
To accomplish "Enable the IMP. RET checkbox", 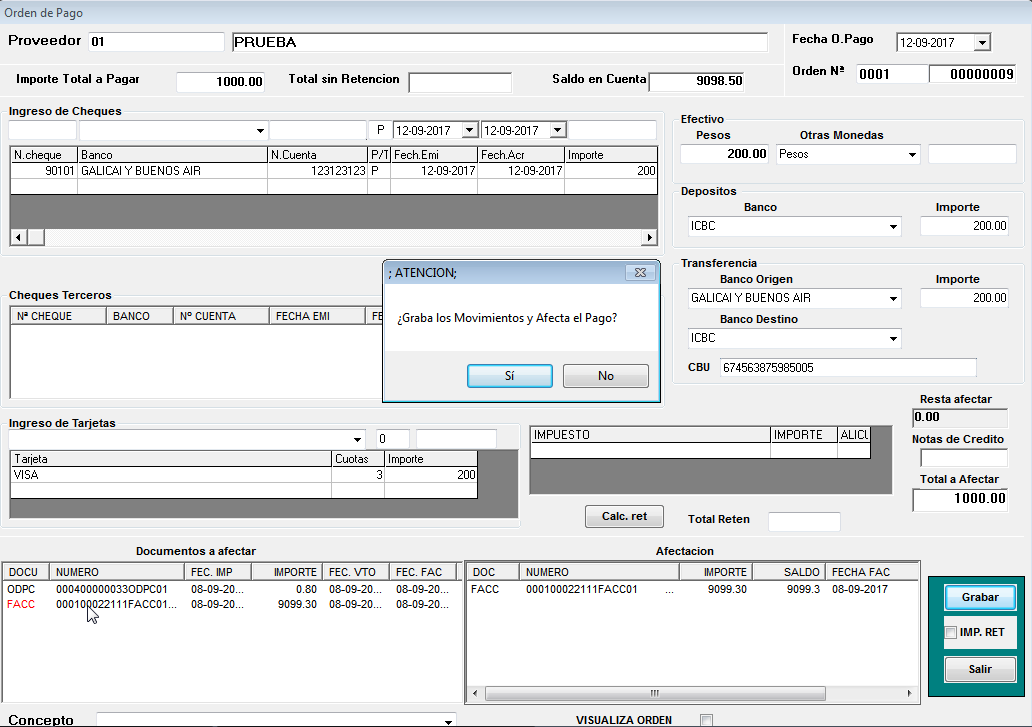I will point(950,632).
